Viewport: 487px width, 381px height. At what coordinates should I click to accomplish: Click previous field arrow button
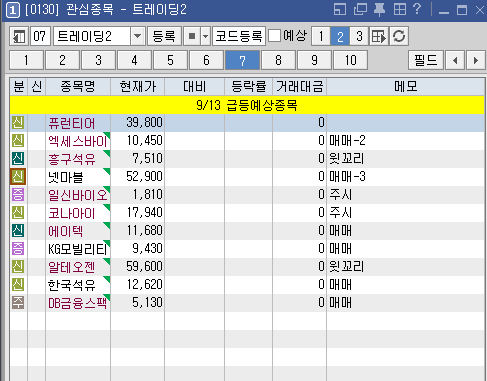click(455, 60)
